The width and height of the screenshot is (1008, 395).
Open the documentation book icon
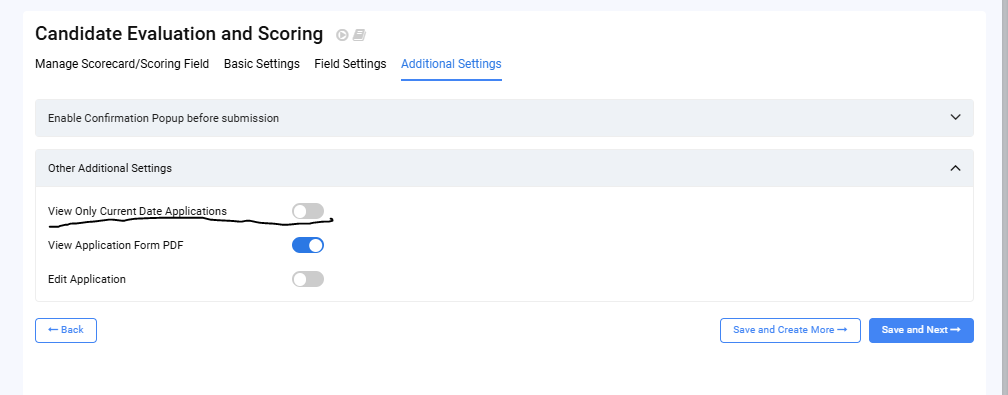(x=359, y=35)
